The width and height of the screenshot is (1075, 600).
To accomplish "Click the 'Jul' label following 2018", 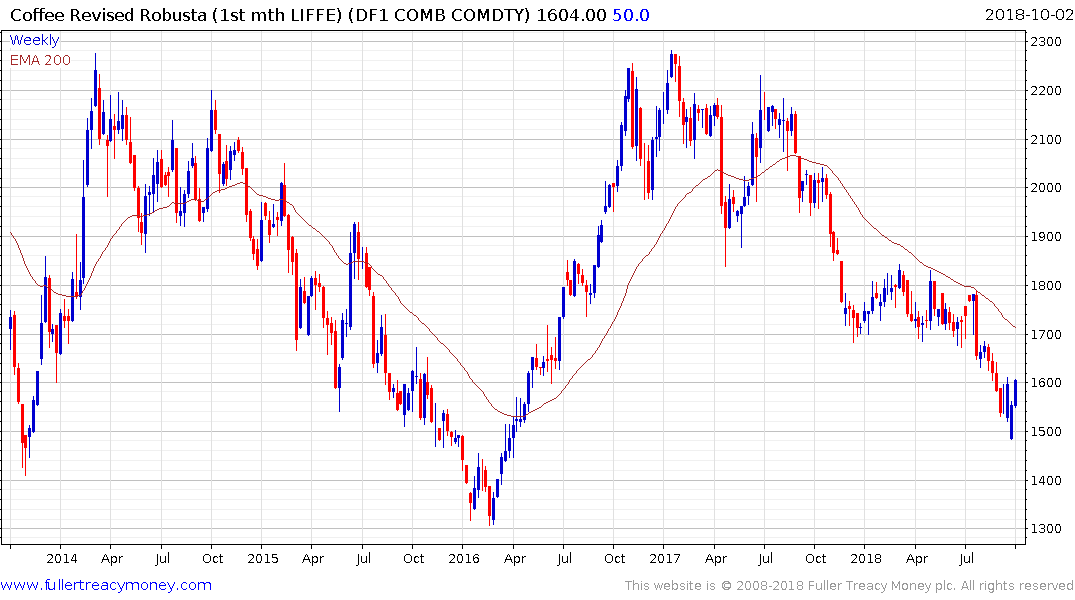I will pos(966,558).
